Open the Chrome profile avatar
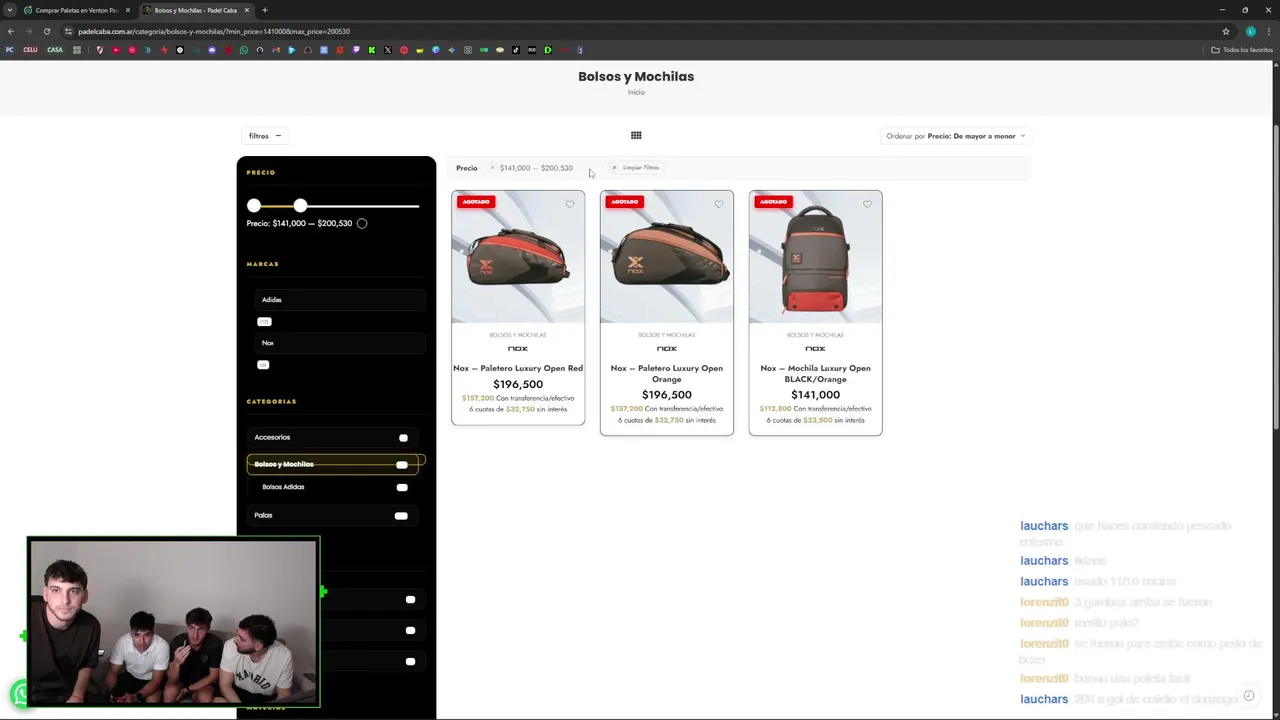Image resolution: width=1280 pixels, height=720 pixels. [1250, 31]
